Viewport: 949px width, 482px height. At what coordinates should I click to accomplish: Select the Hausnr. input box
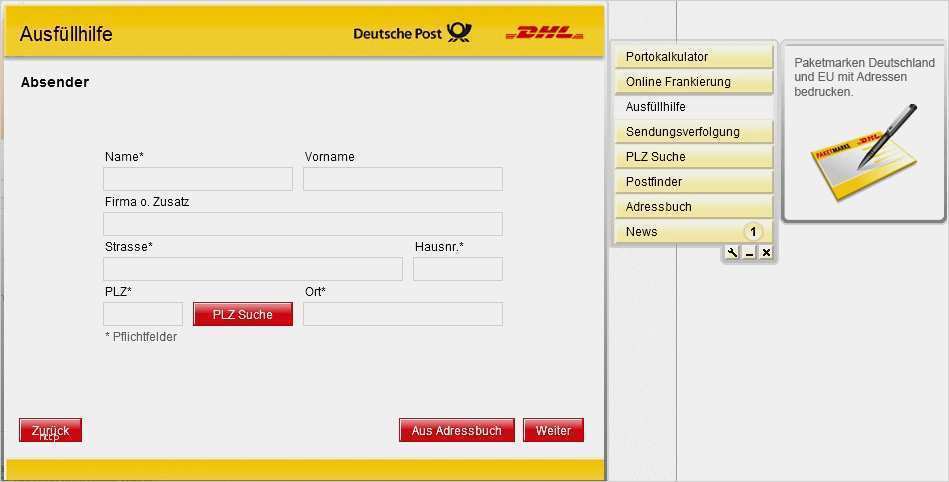click(x=457, y=269)
